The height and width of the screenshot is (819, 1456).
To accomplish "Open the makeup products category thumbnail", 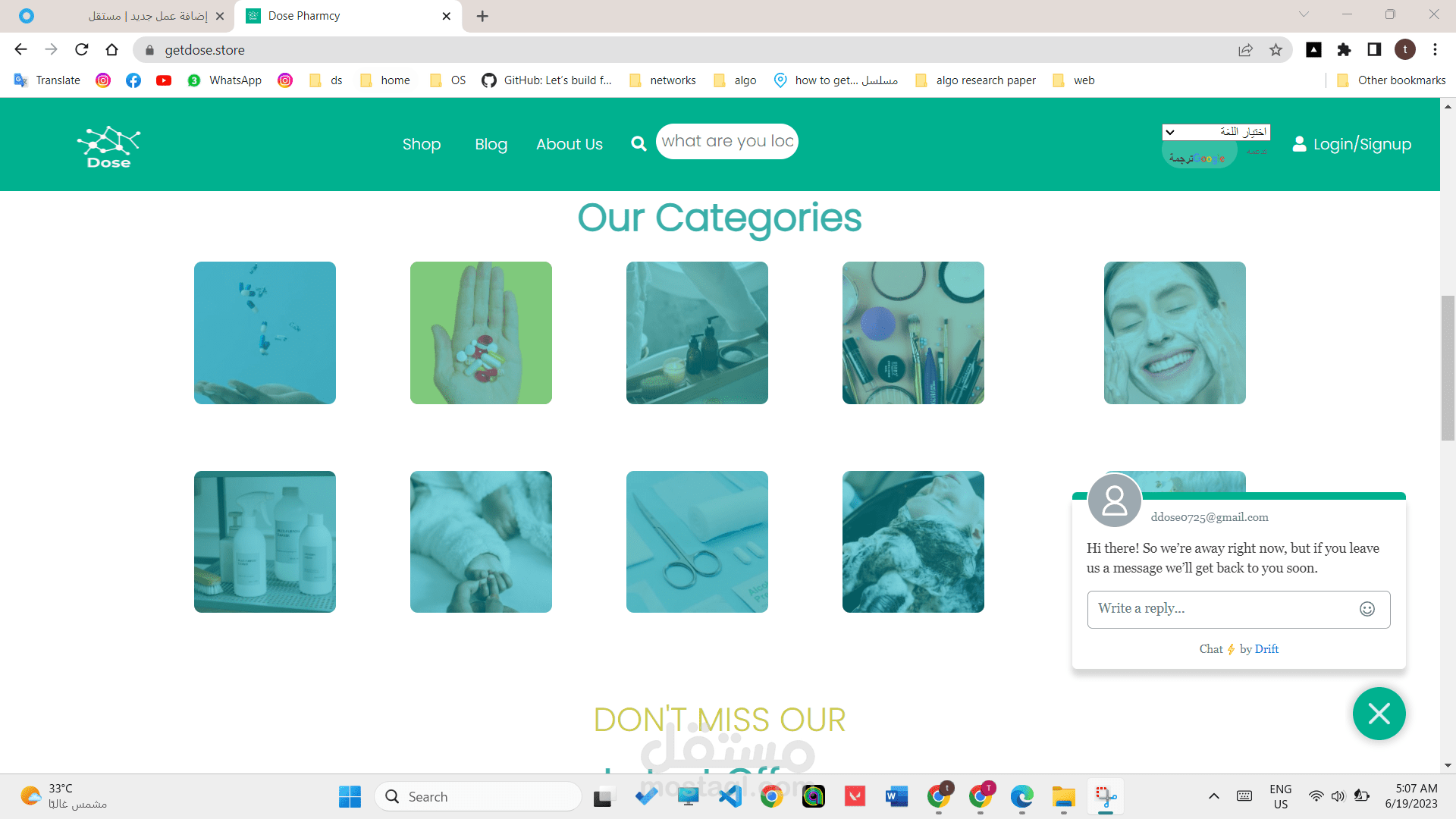I will pyautogui.click(x=913, y=333).
